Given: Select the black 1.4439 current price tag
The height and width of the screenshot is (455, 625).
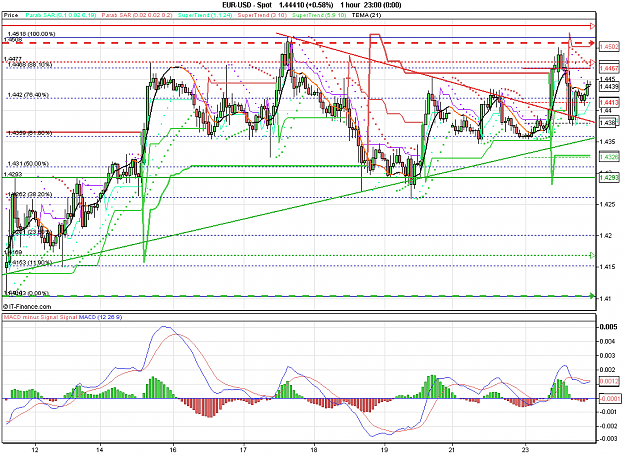Looking at the screenshot, I should 609,86.
